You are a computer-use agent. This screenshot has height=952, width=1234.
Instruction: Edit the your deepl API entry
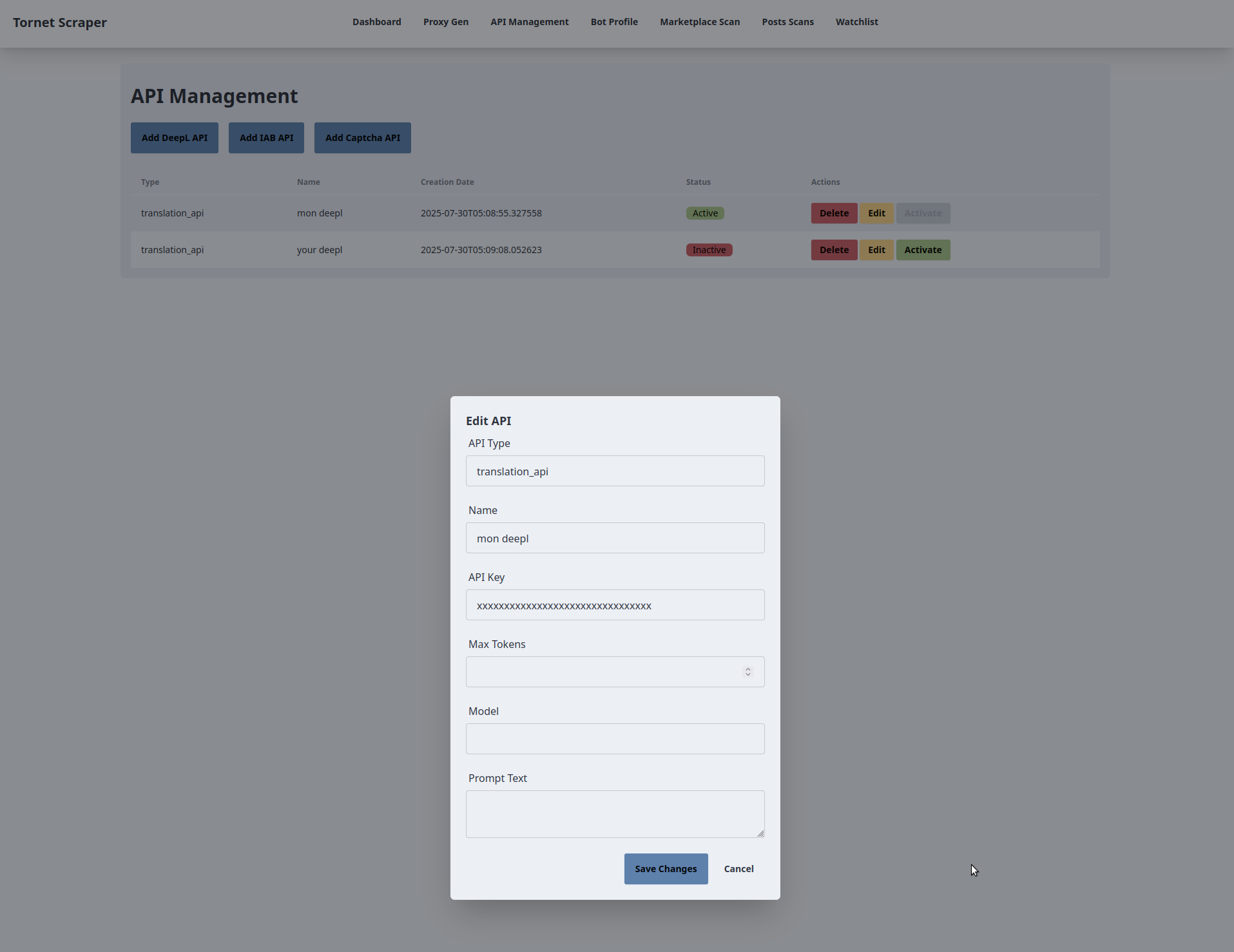point(876,249)
